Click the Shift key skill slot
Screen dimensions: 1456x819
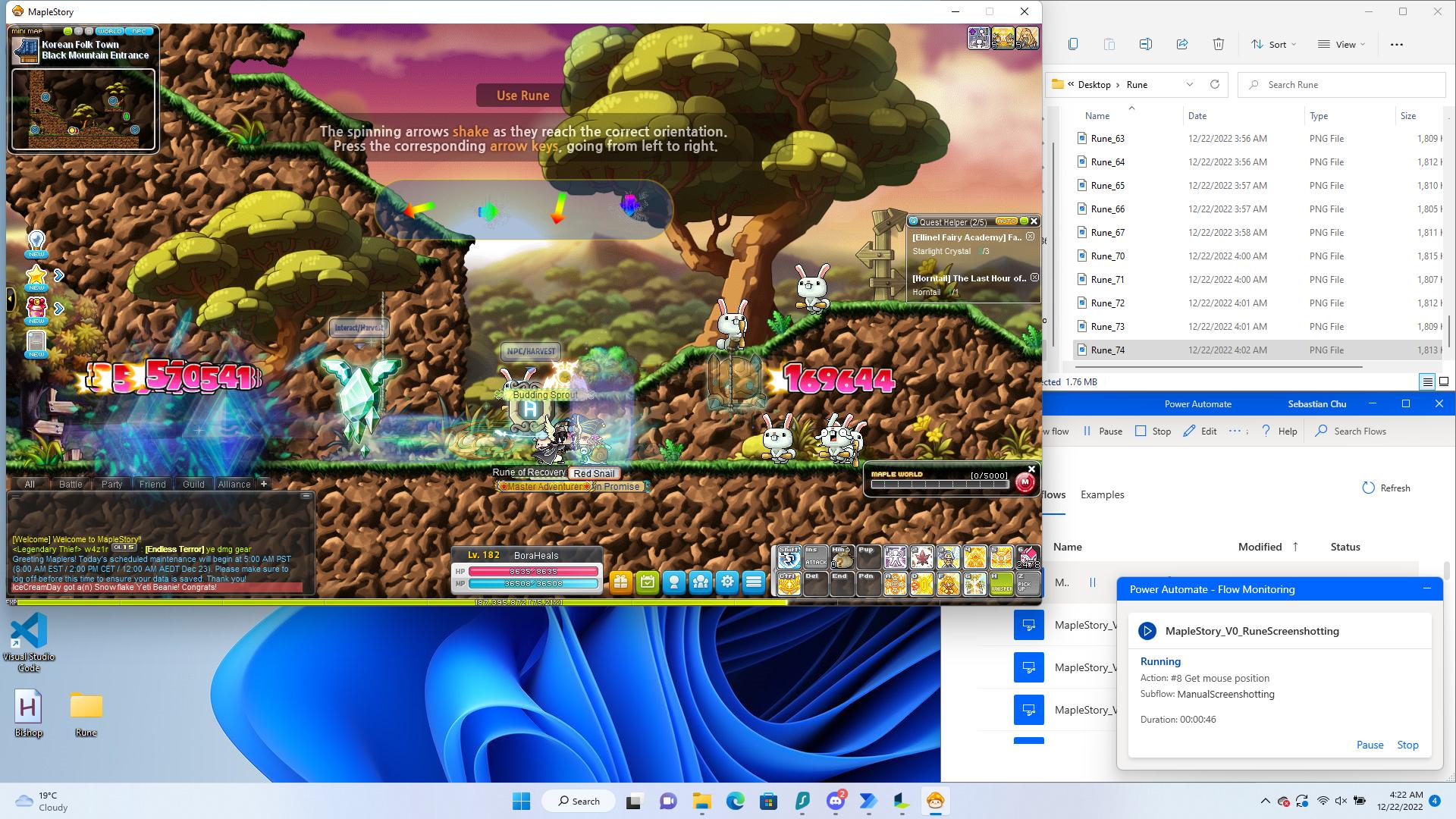click(x=789, y=557)
